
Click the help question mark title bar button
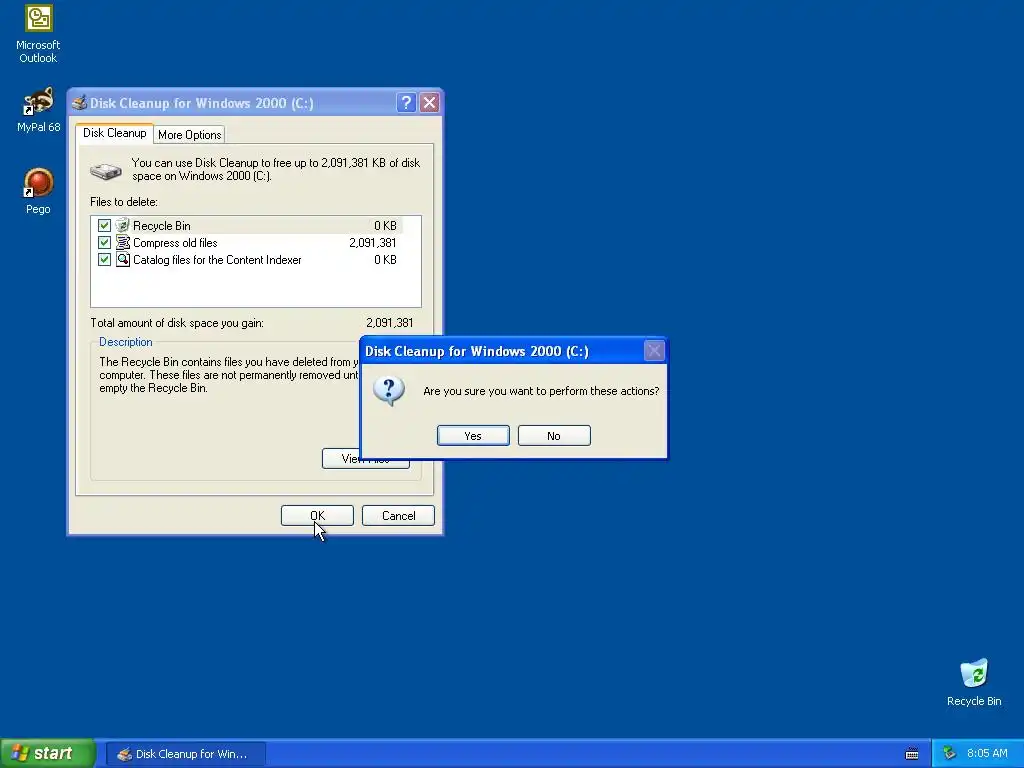[x=406, y=103]
